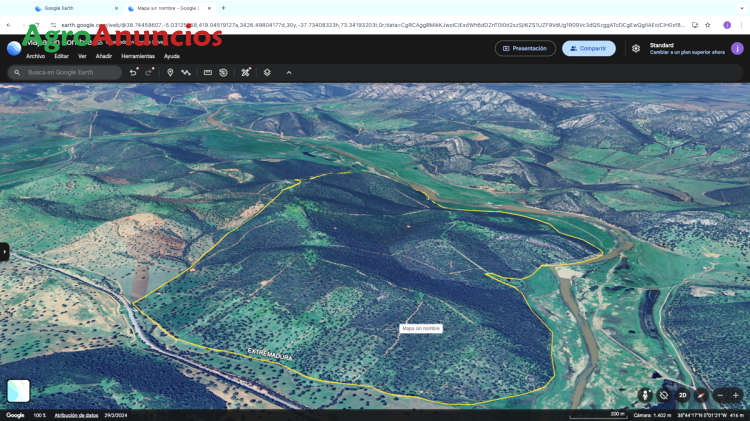Click the undo arrow in toolbar
The height and width of the screenshot is (421, 750).
[x=133, y=72]
